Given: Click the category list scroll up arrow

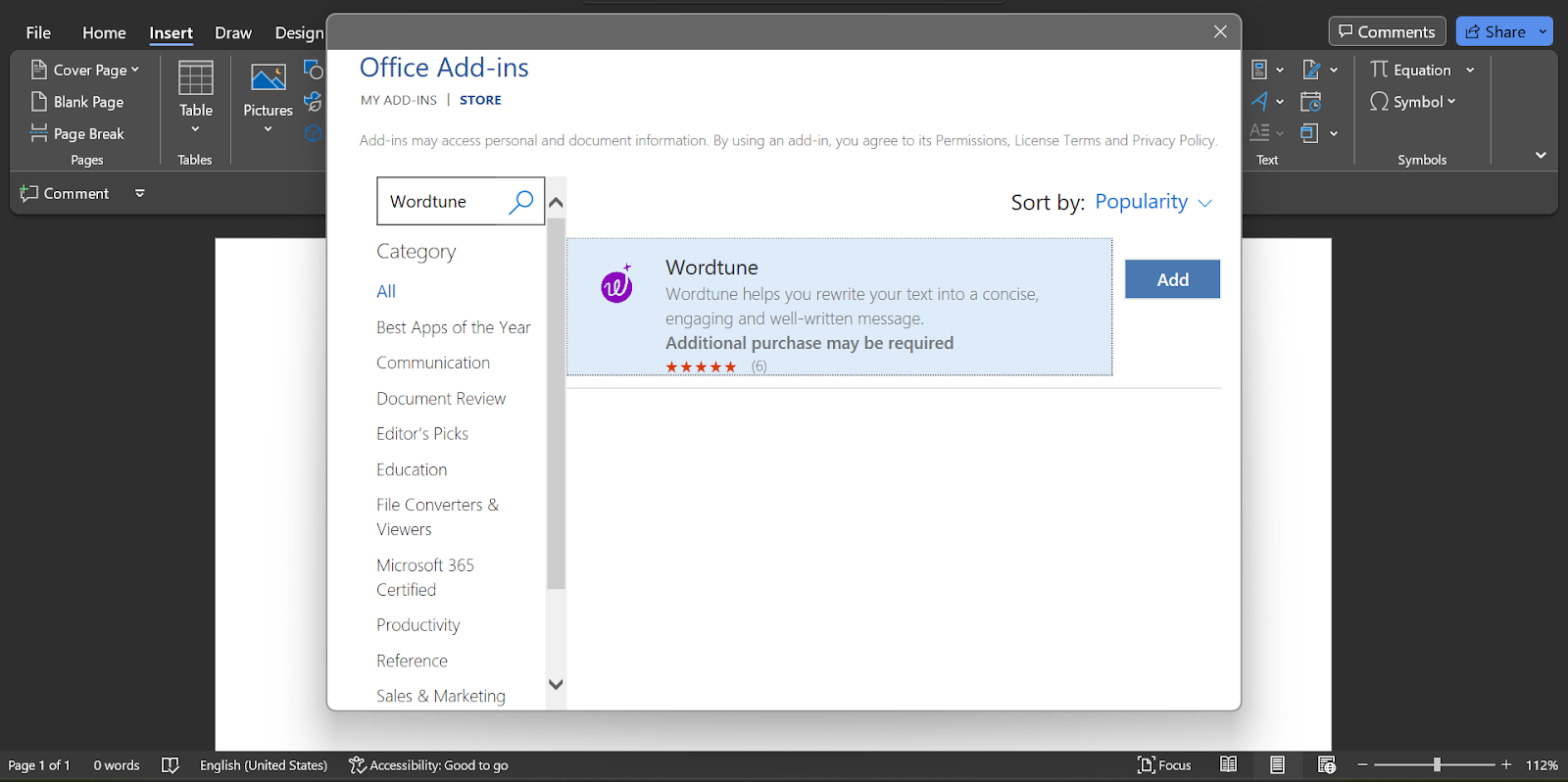Looking at the screenshot, I should click(x=556, y=203).
